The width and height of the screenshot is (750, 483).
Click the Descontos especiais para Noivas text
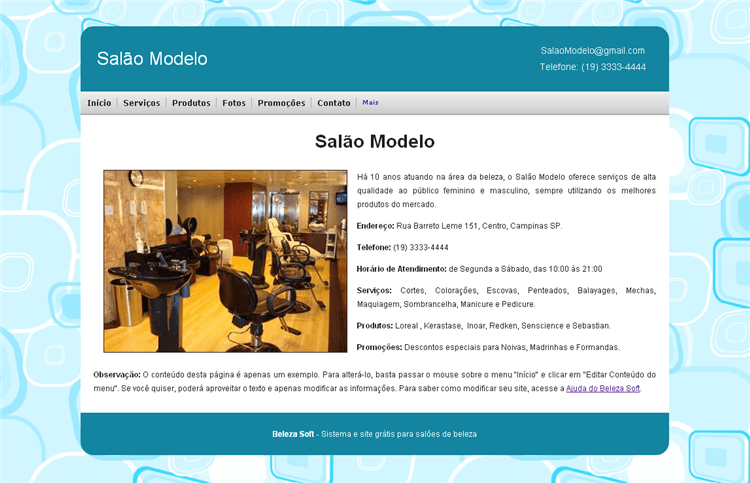pyautogui.click(x=512, y=347)
